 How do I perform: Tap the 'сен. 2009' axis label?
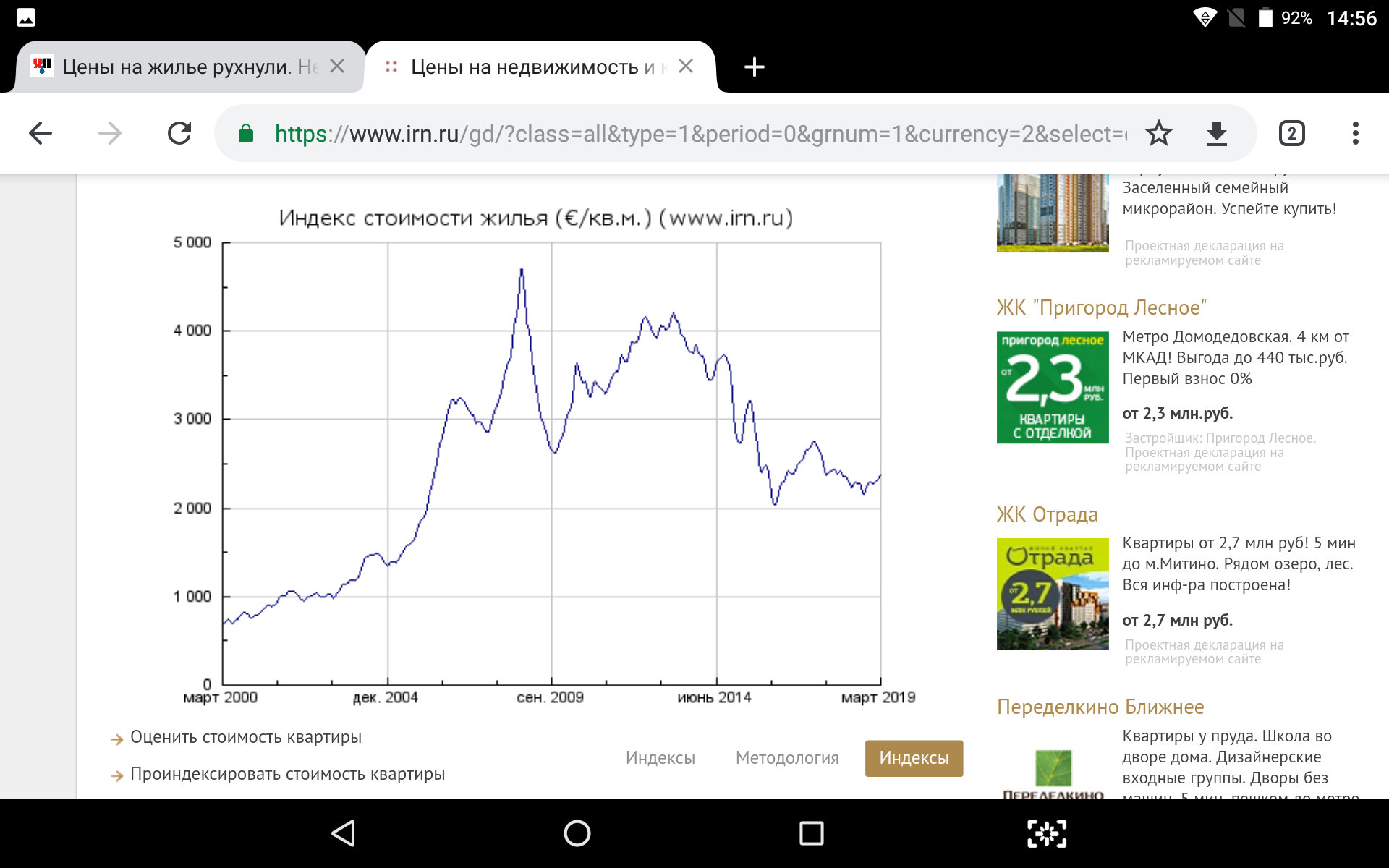(550, 697)
